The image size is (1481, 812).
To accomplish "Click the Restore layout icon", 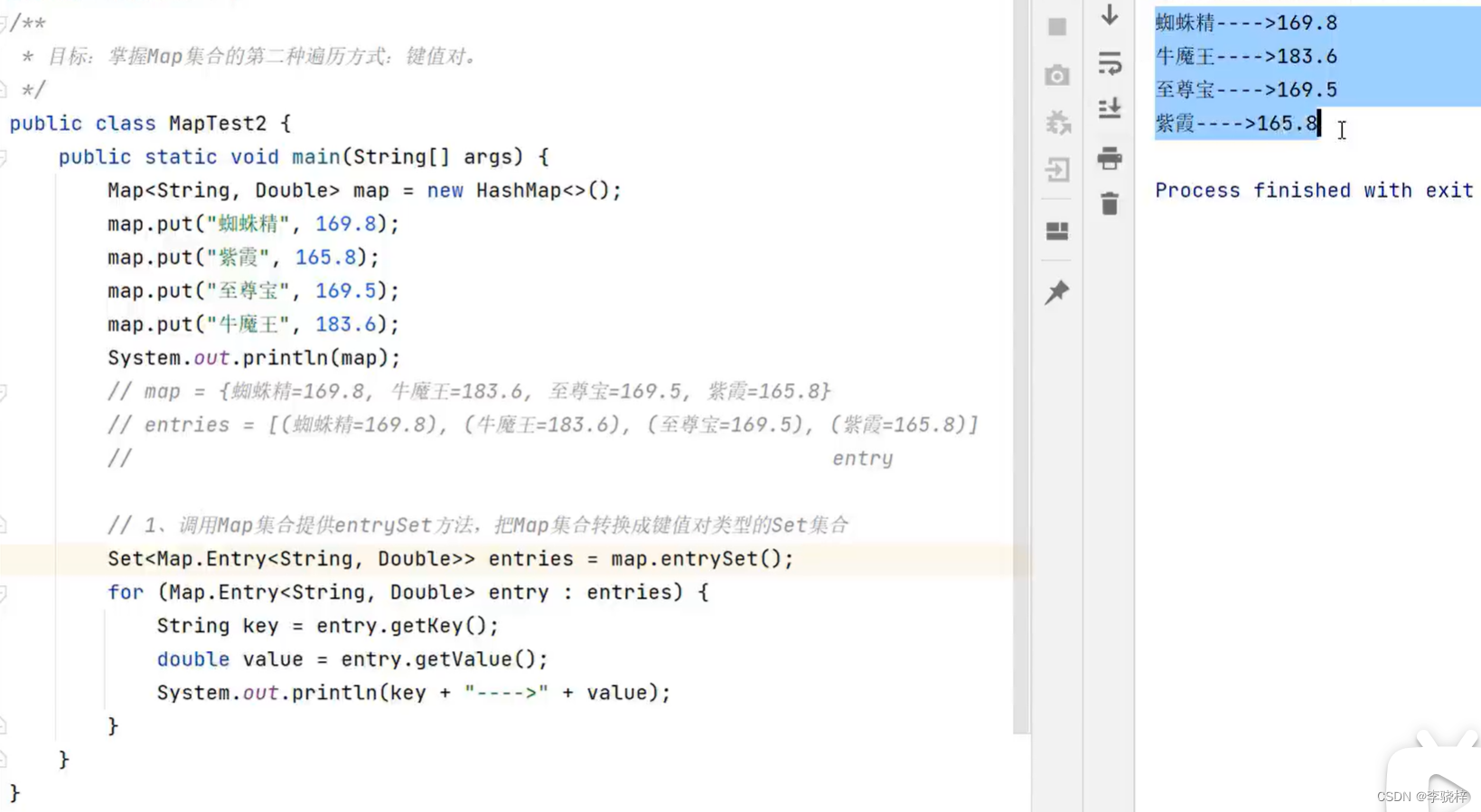I will point(1056,231).
